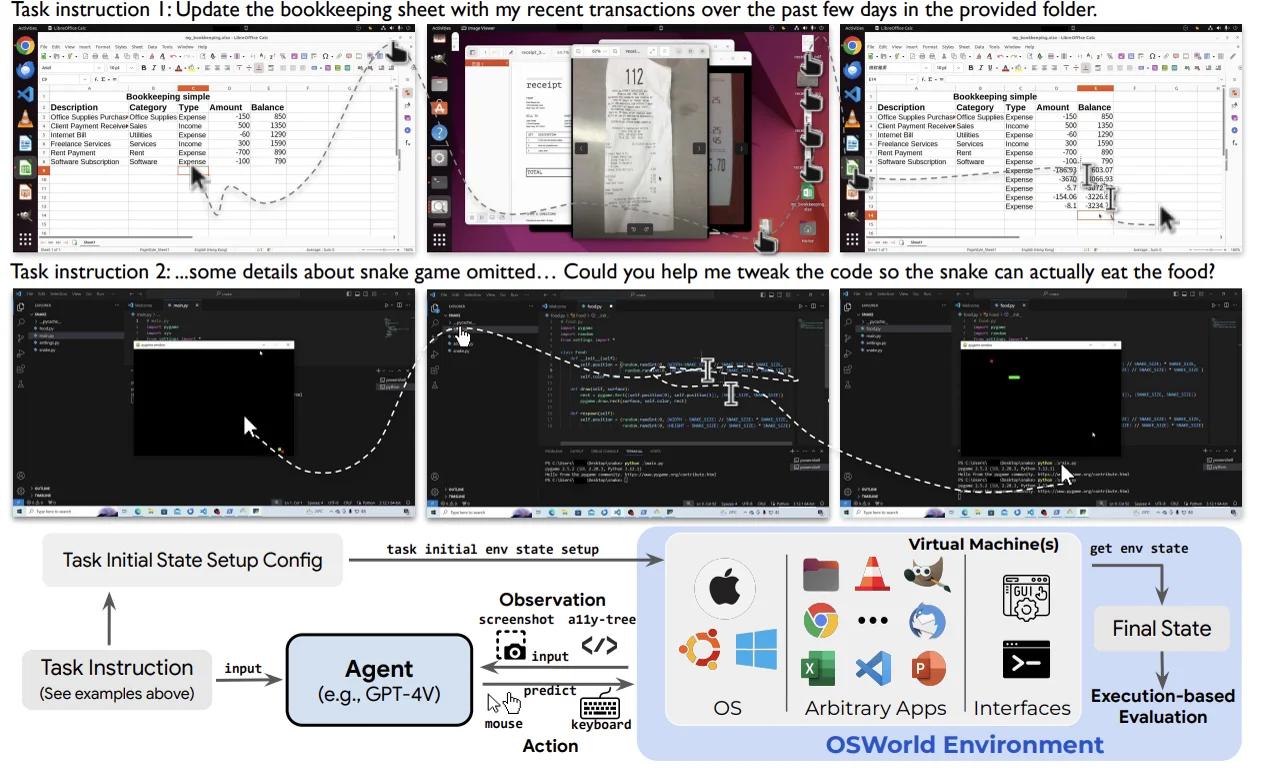Click the a11y-tree code brackets icon
1267x774 pixels.
coord(599,646)
